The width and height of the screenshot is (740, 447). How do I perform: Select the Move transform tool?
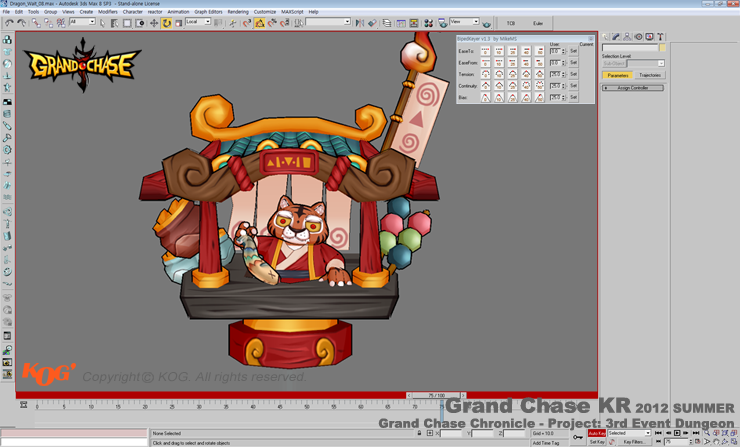(154, 22)
